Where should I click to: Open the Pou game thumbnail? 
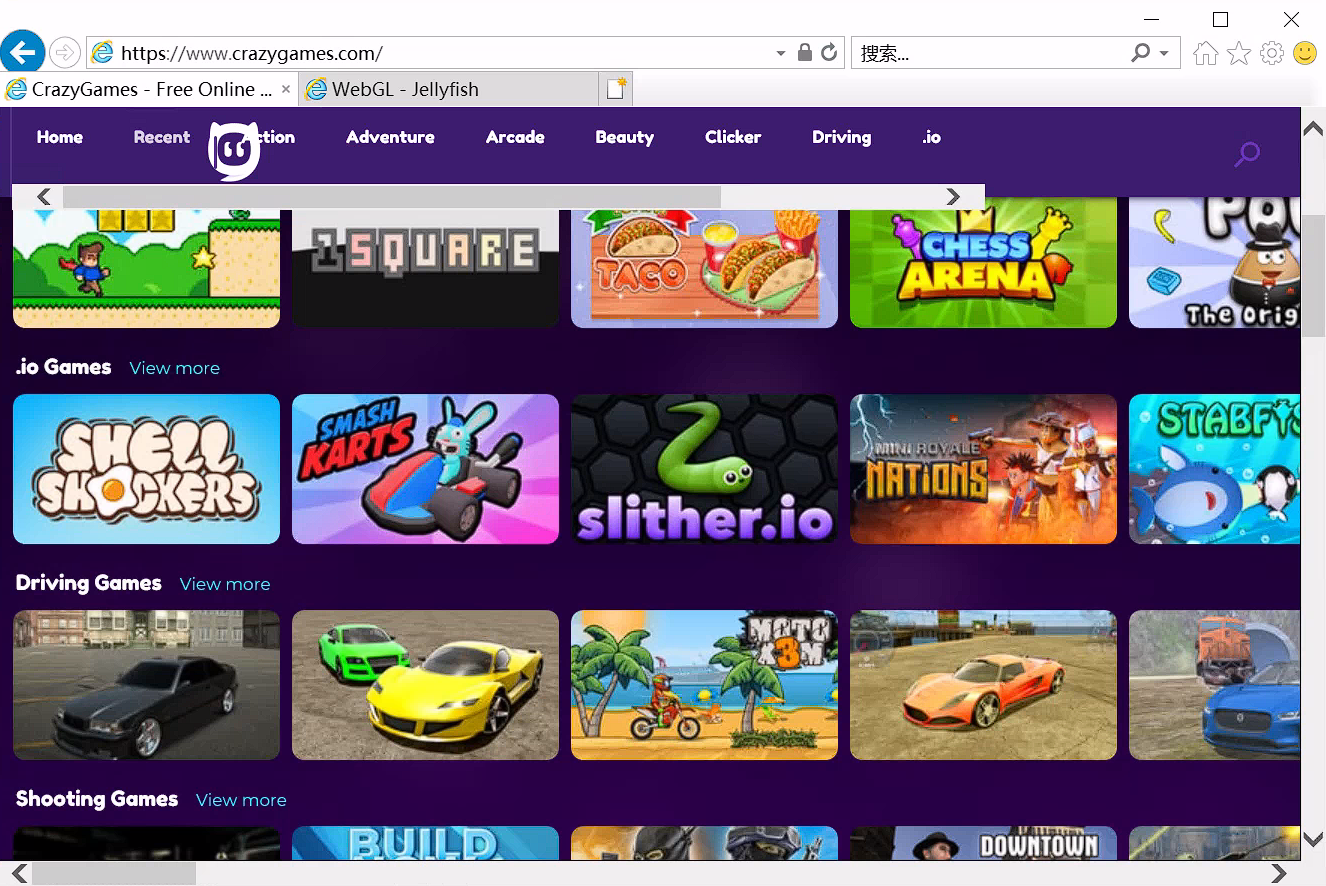coord(1214,263)
